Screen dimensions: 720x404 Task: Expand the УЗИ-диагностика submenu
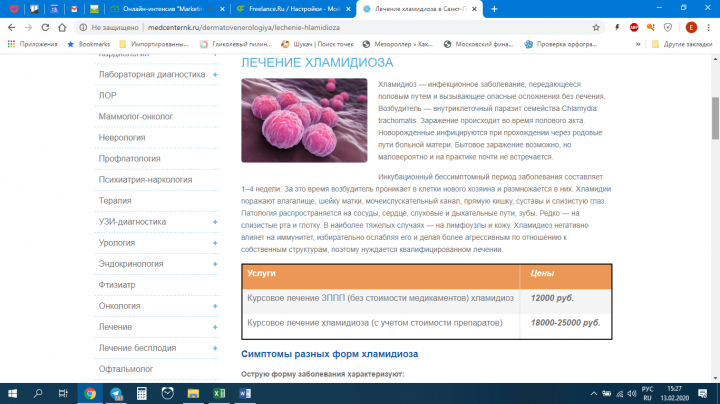click(215, 222)
